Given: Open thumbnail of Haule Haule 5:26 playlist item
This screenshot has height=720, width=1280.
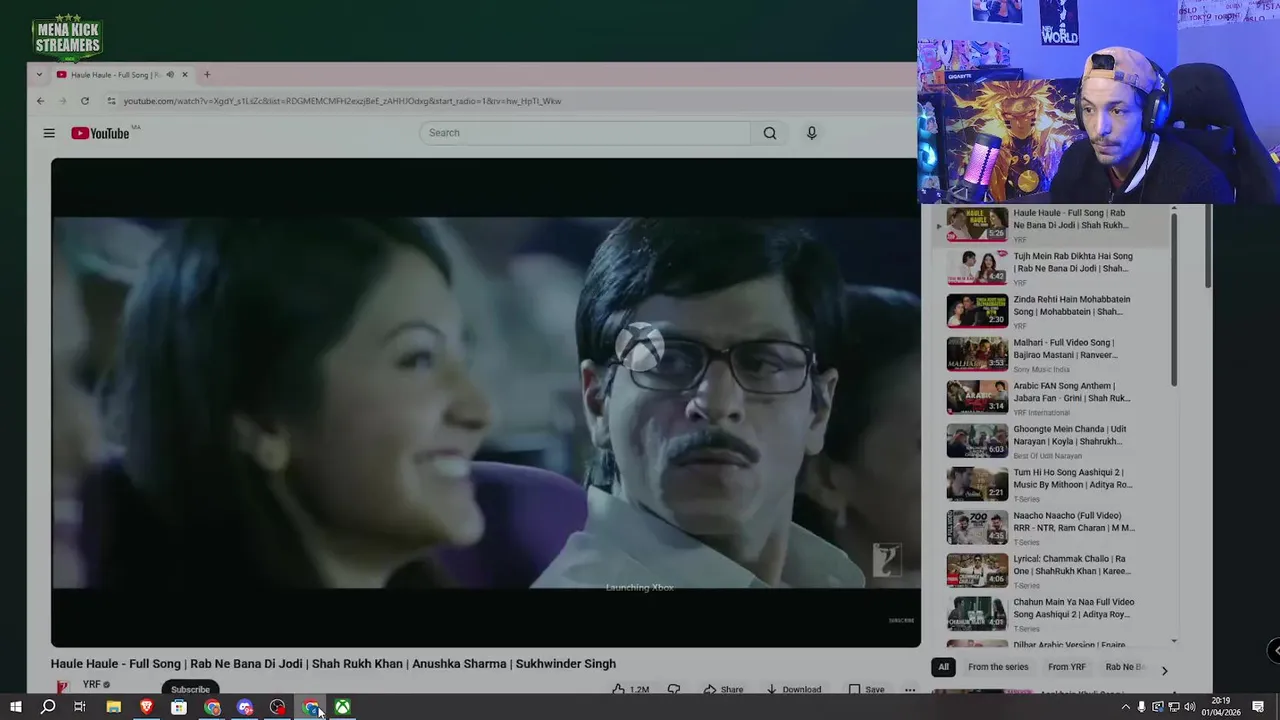Looking at the screenshot, I should click(x=977, y=224).
